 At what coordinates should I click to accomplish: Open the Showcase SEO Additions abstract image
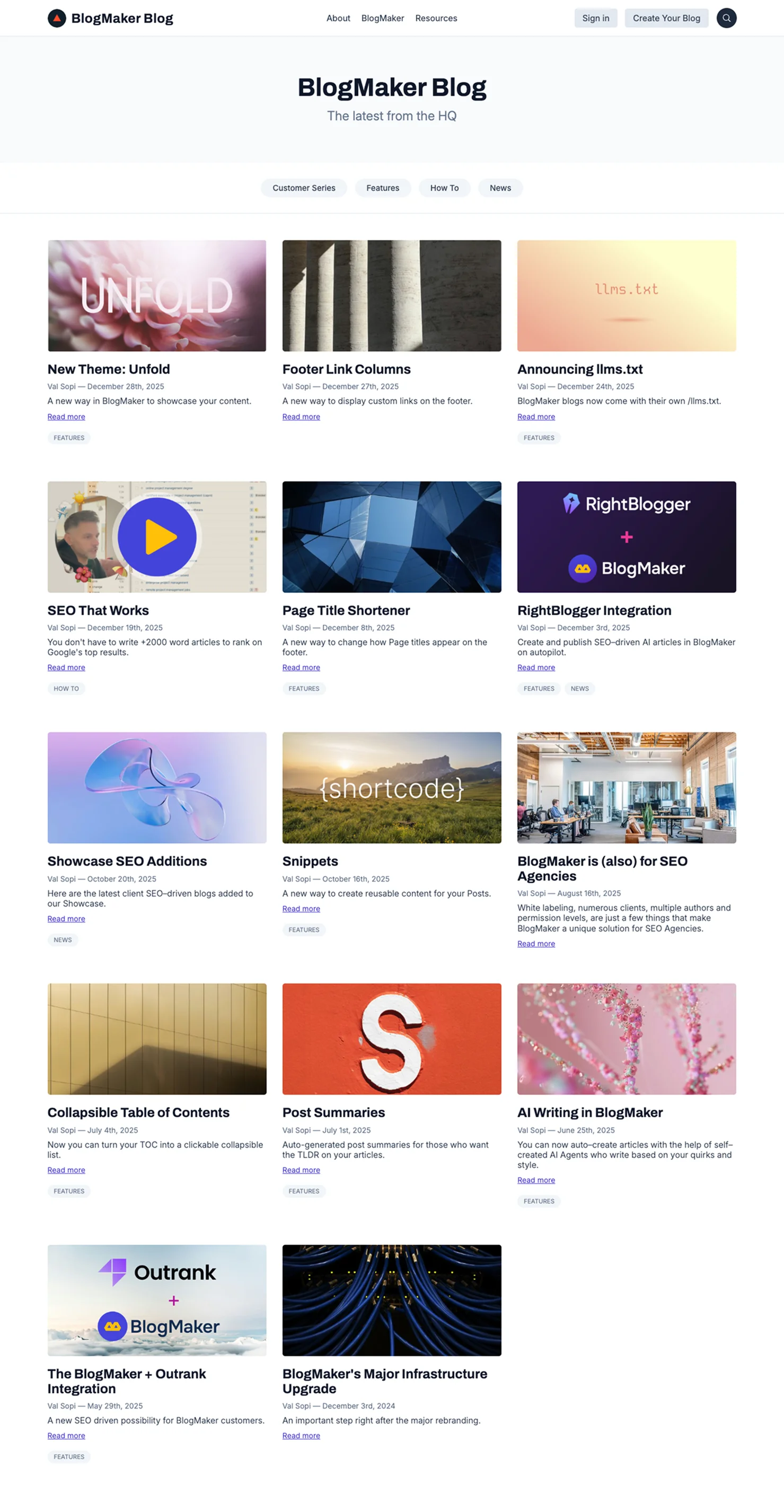coord(157,788)
